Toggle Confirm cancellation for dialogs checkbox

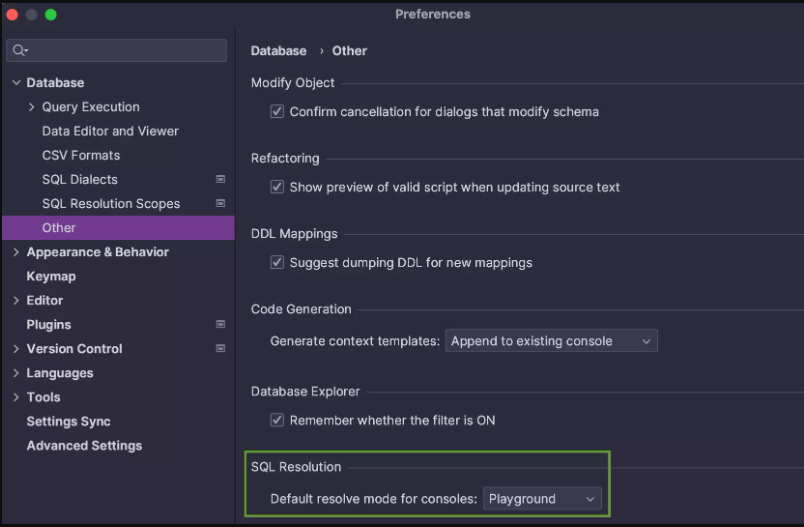click(x=277, y=111)
